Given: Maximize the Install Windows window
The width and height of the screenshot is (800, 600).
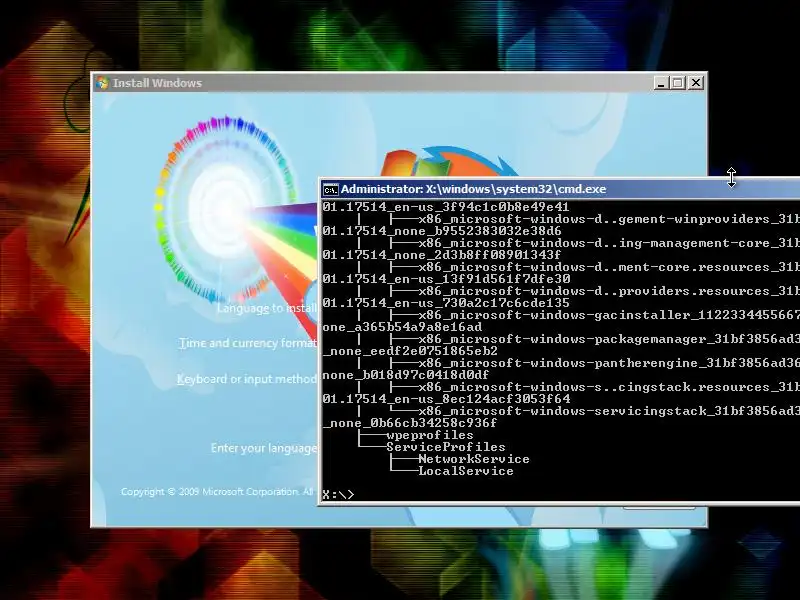Looking at the screenshot, I should pyautogui.click(x=678, y=83).
